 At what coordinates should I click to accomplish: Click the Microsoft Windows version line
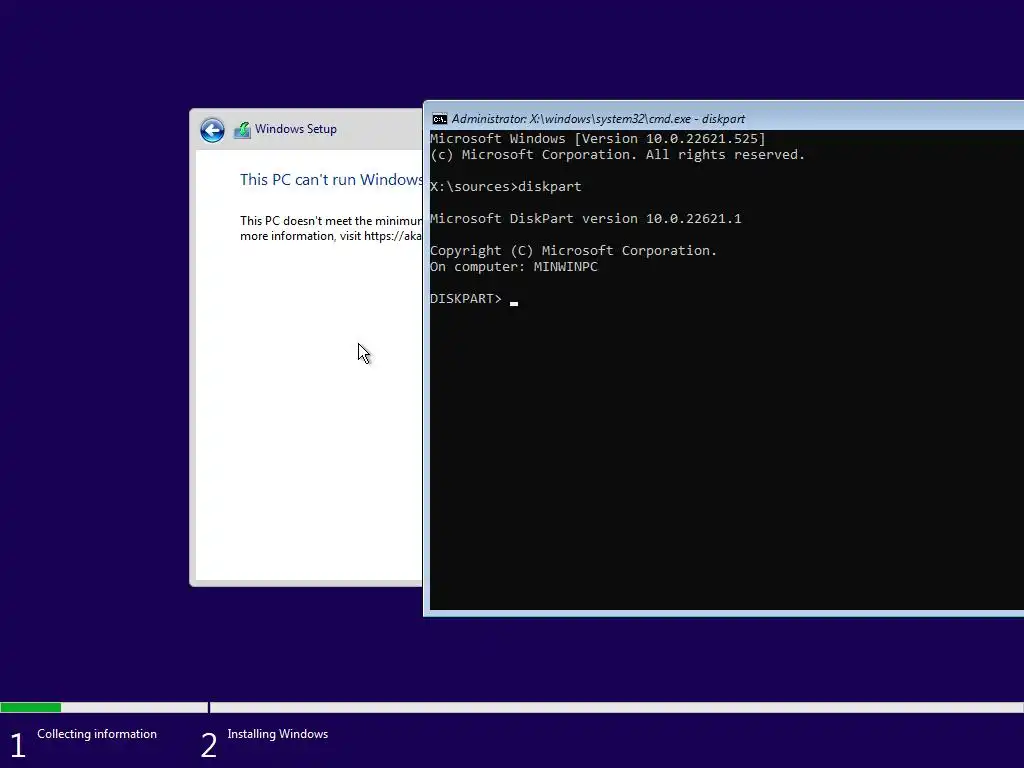tap(598, 138)
